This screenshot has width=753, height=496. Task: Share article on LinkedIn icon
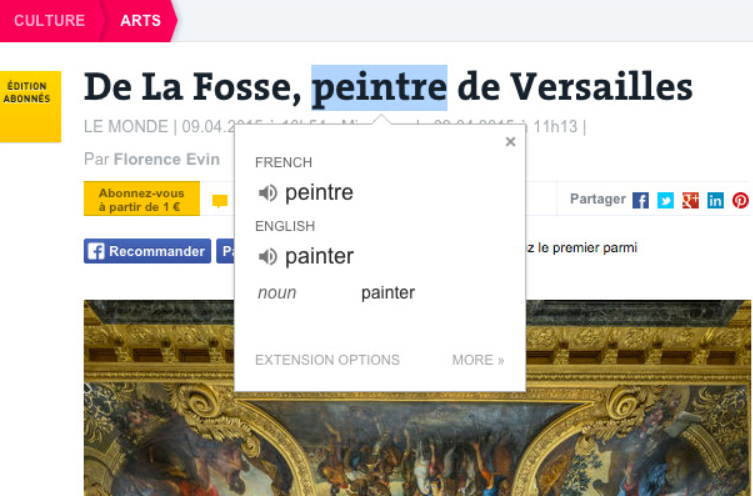pyautogui.click(x=715, y=200)
